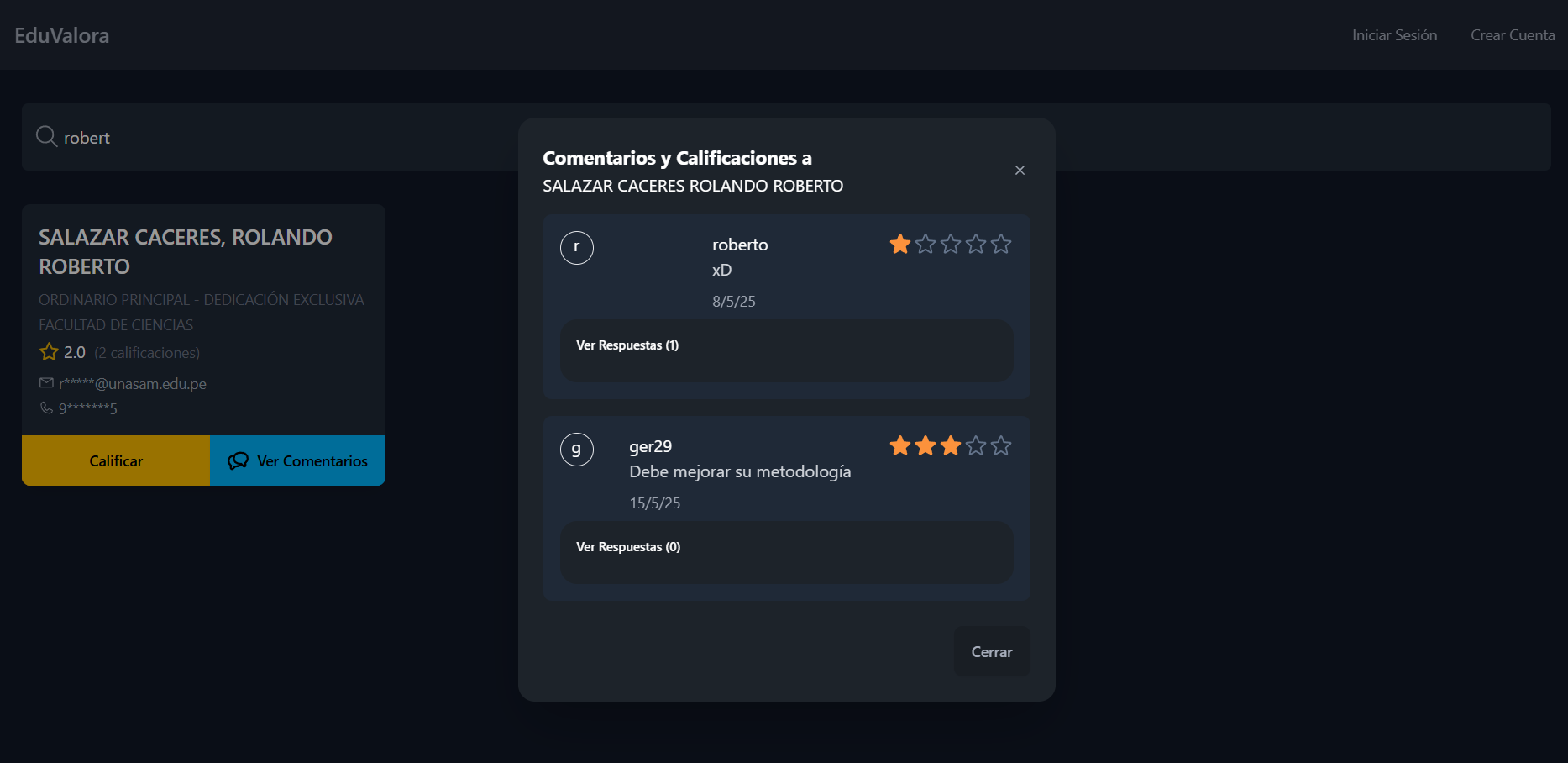1568x763 pixels.
Task: Click the EduValora logo link
Action: (62, 35)
